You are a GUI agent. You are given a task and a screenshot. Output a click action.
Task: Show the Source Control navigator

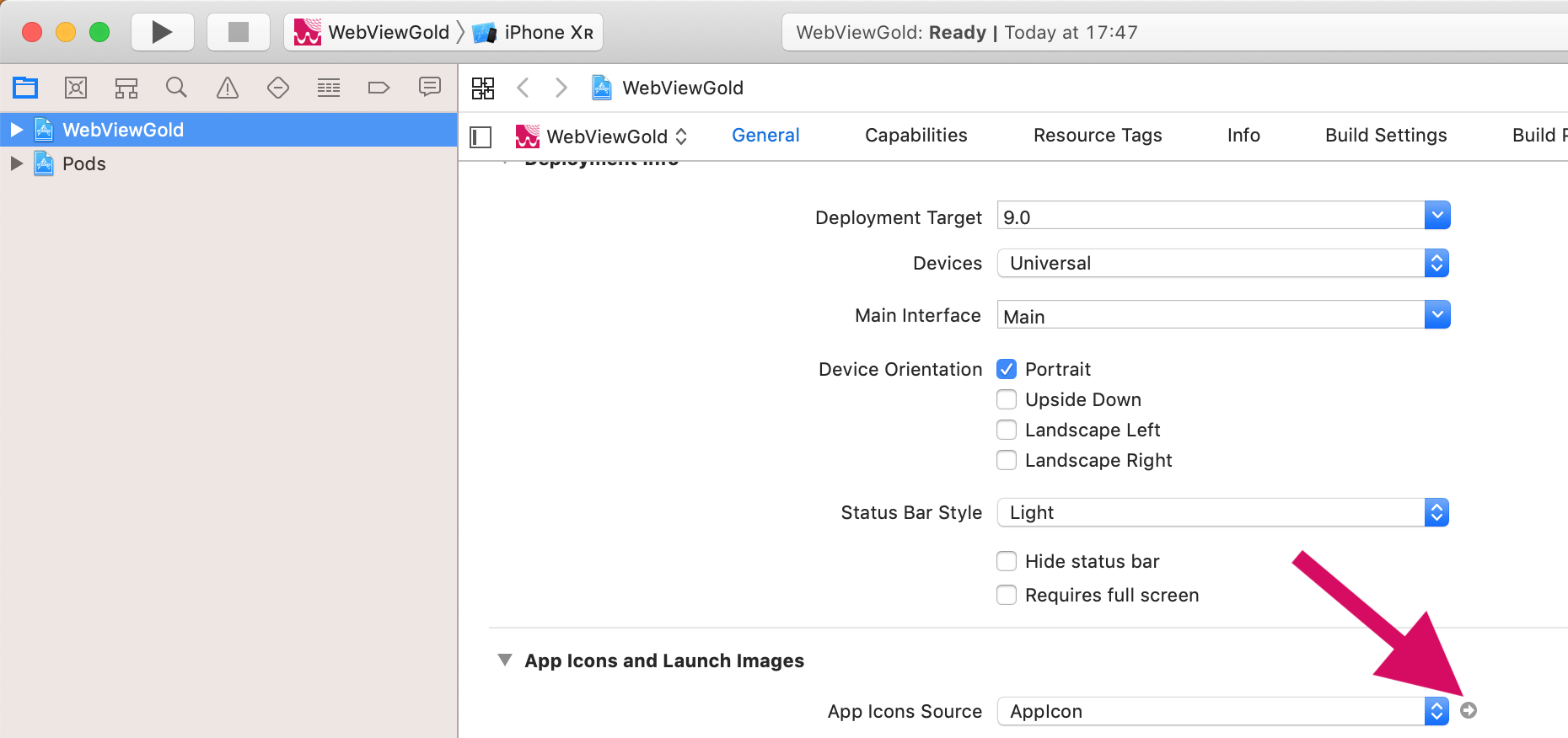click(76, 88)
